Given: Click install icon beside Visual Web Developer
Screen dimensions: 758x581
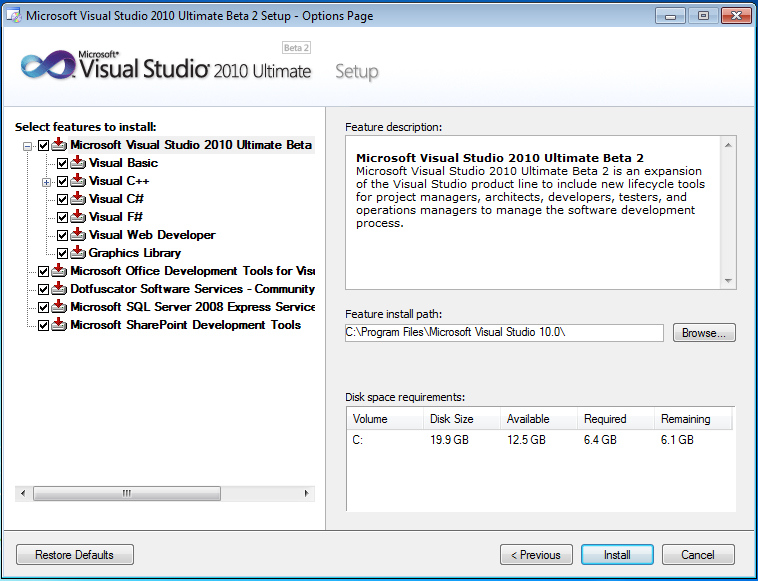Looking at the screenshot, I should pyautogui.click(x=78, y=235).
